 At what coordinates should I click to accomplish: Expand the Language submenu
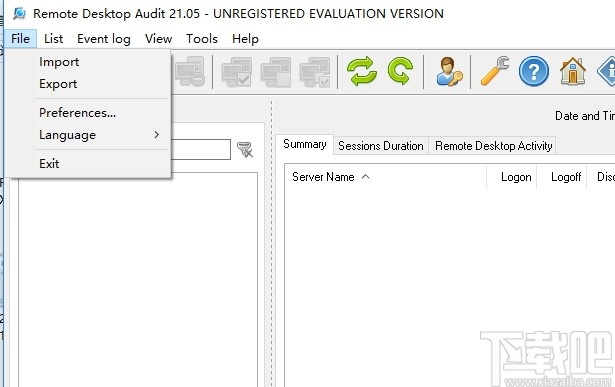pos(89,135)
